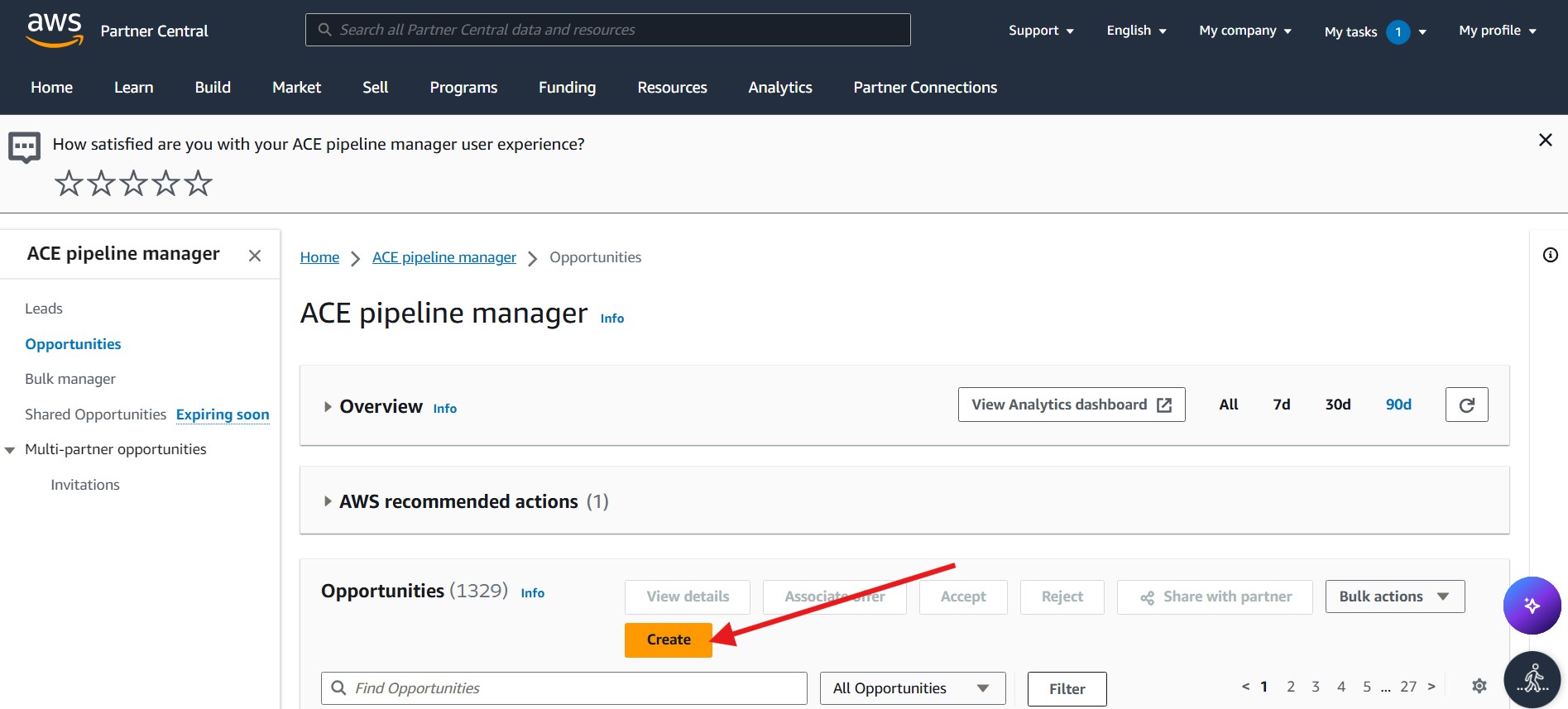Click the orange Create button

669,640
